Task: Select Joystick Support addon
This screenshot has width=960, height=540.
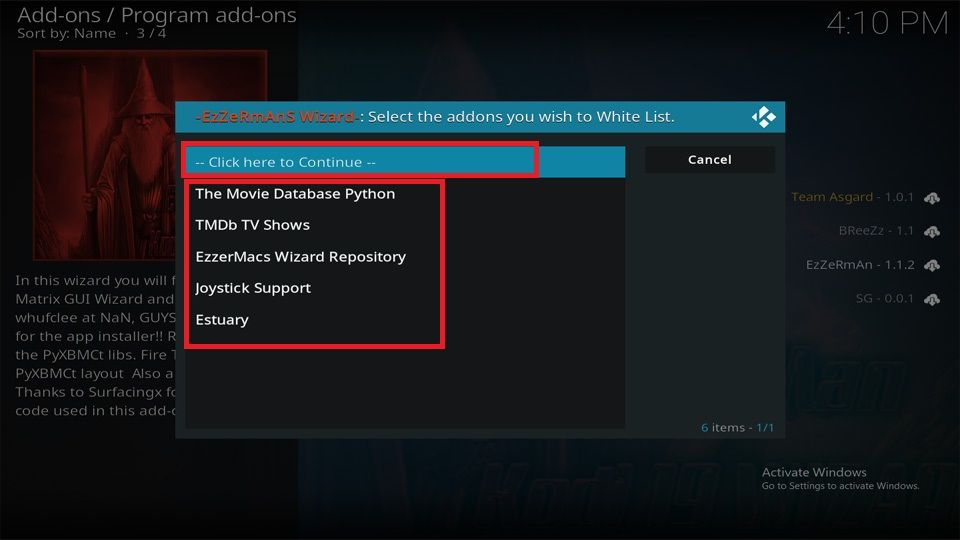Action: pyautogui.click(x=405, y=288)
